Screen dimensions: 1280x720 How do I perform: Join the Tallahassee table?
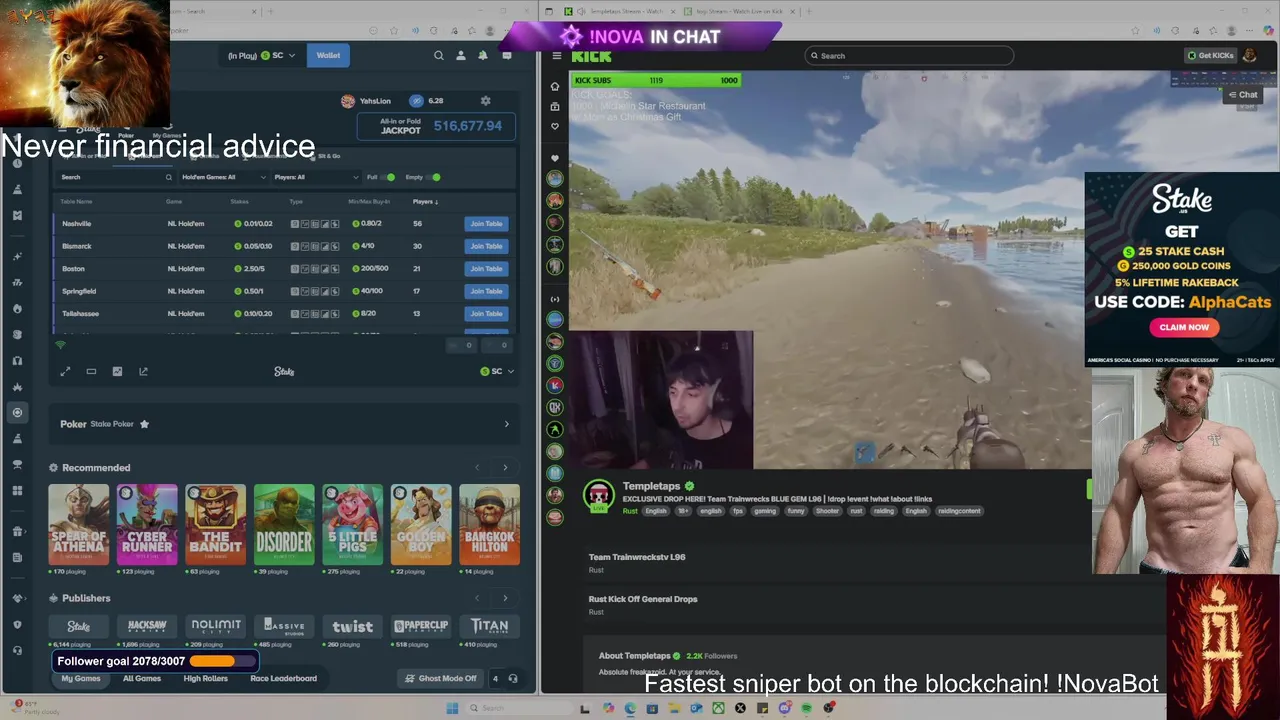click(x=486, y=314)
